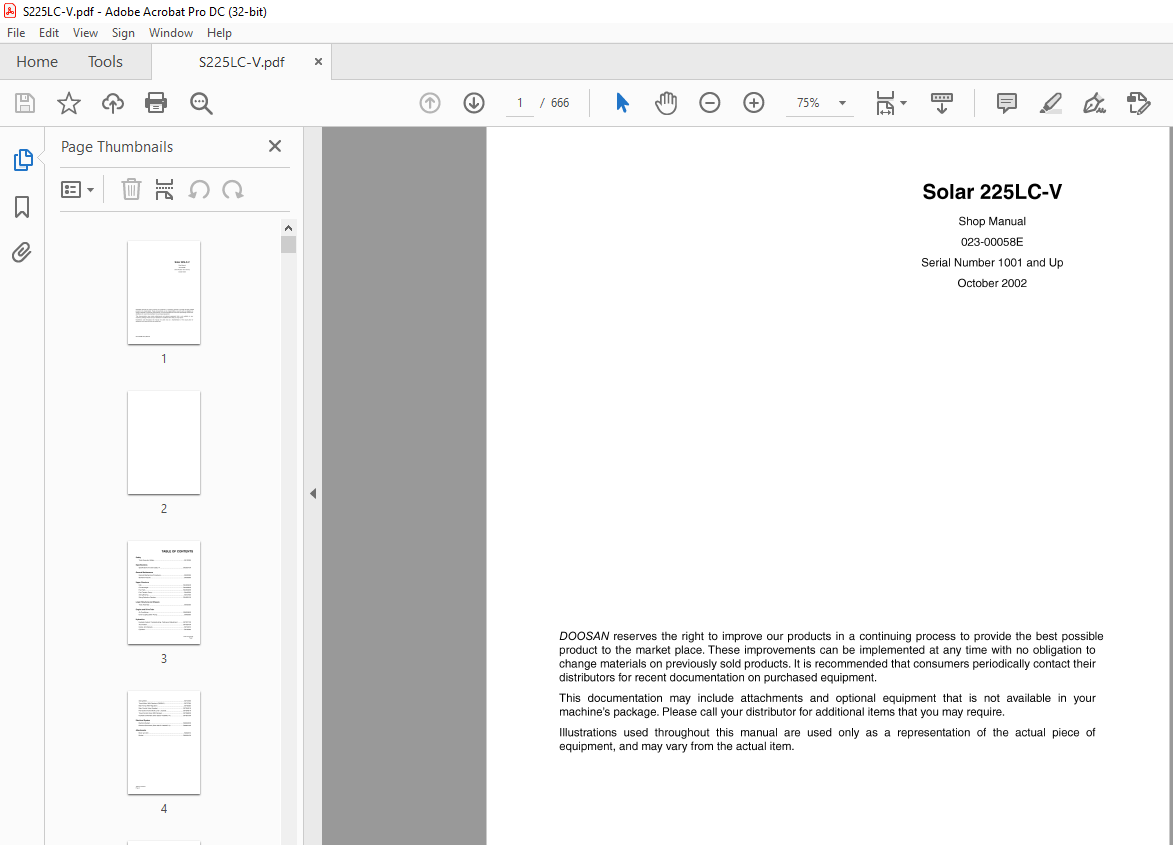Click the Shop Manual line
This screenshot has width=1173, height=845.
(992, 221)
